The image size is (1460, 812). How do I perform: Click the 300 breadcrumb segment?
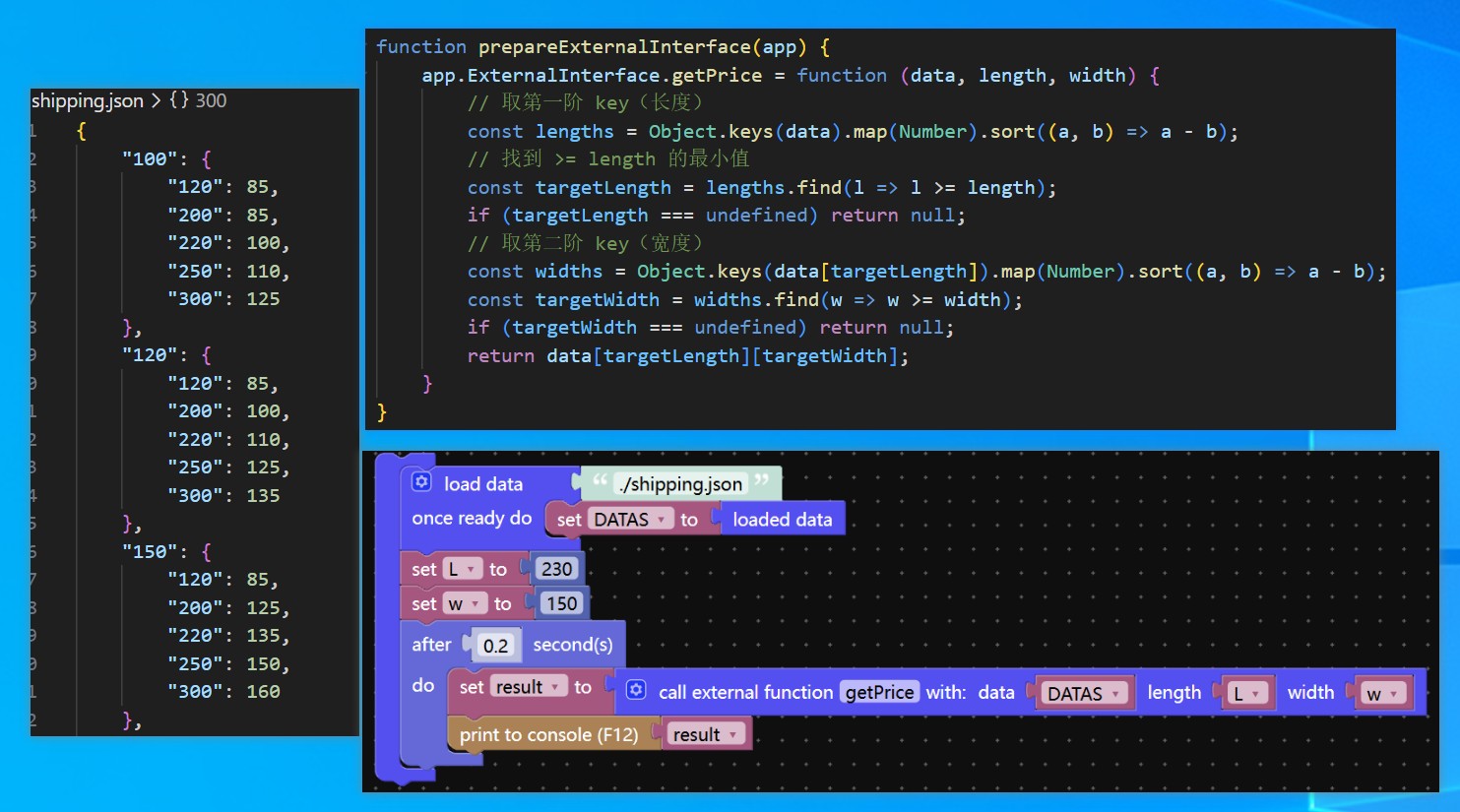click(210, 100)
